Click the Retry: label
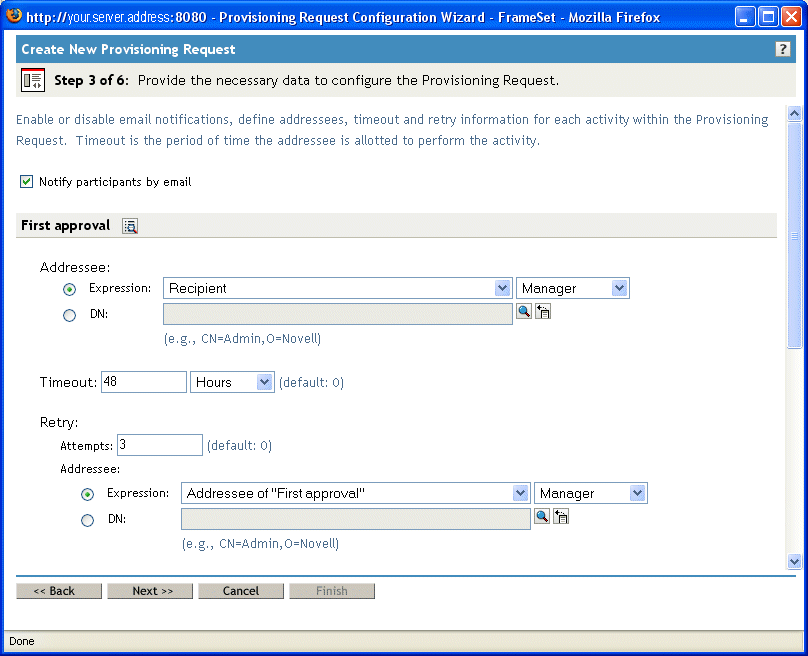 click(59, 422)
